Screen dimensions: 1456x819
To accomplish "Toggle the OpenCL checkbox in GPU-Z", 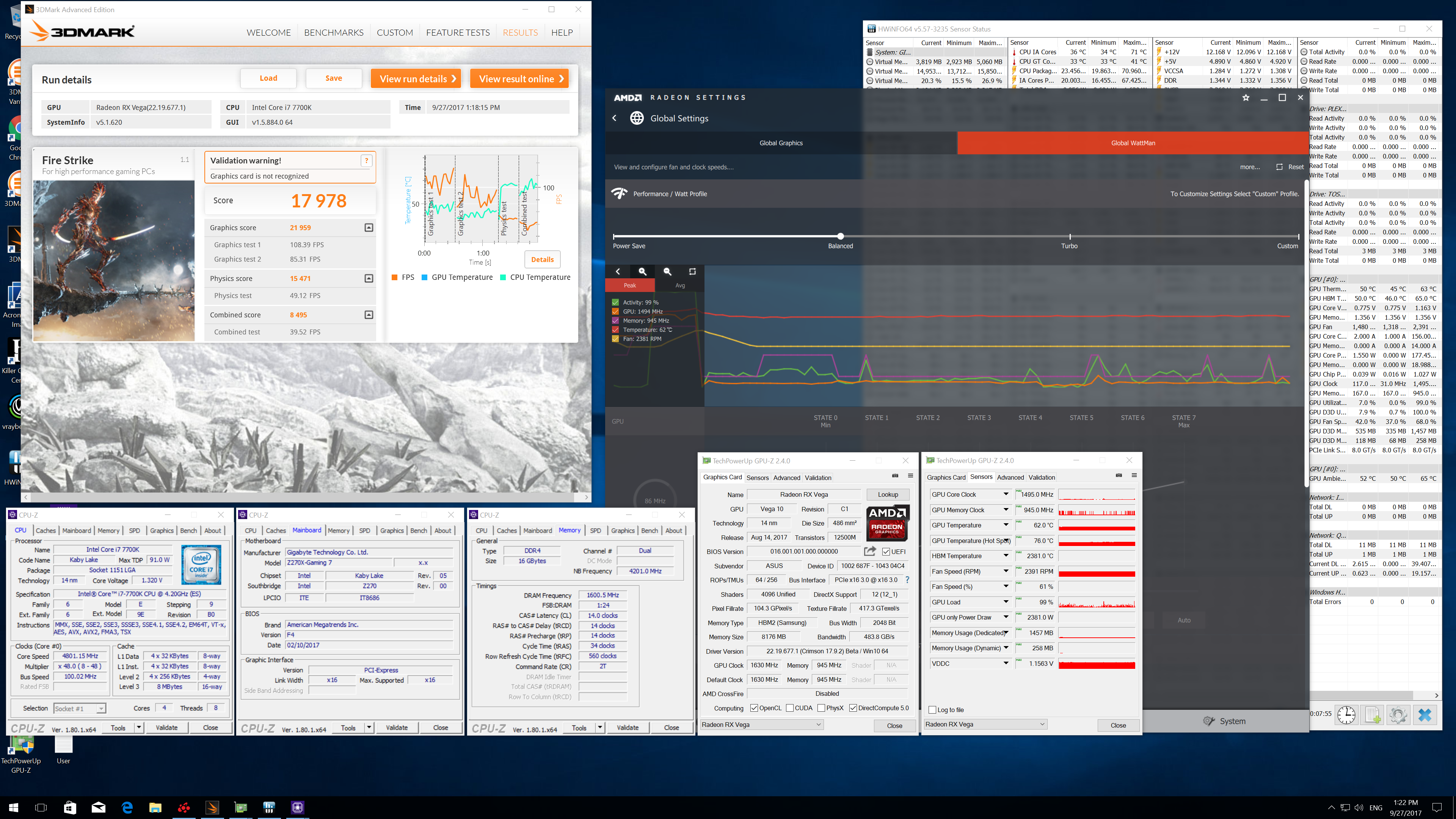I will coord(754,708).
